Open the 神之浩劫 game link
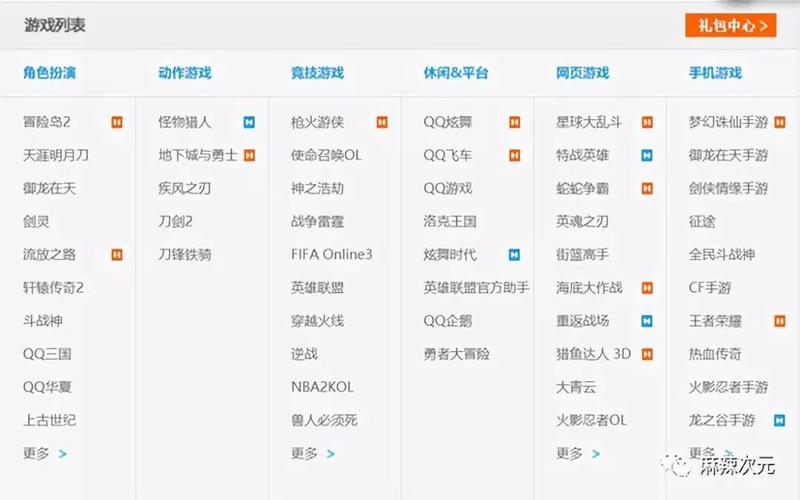This screenshot has width=800, height=500. tap(317, 188)
